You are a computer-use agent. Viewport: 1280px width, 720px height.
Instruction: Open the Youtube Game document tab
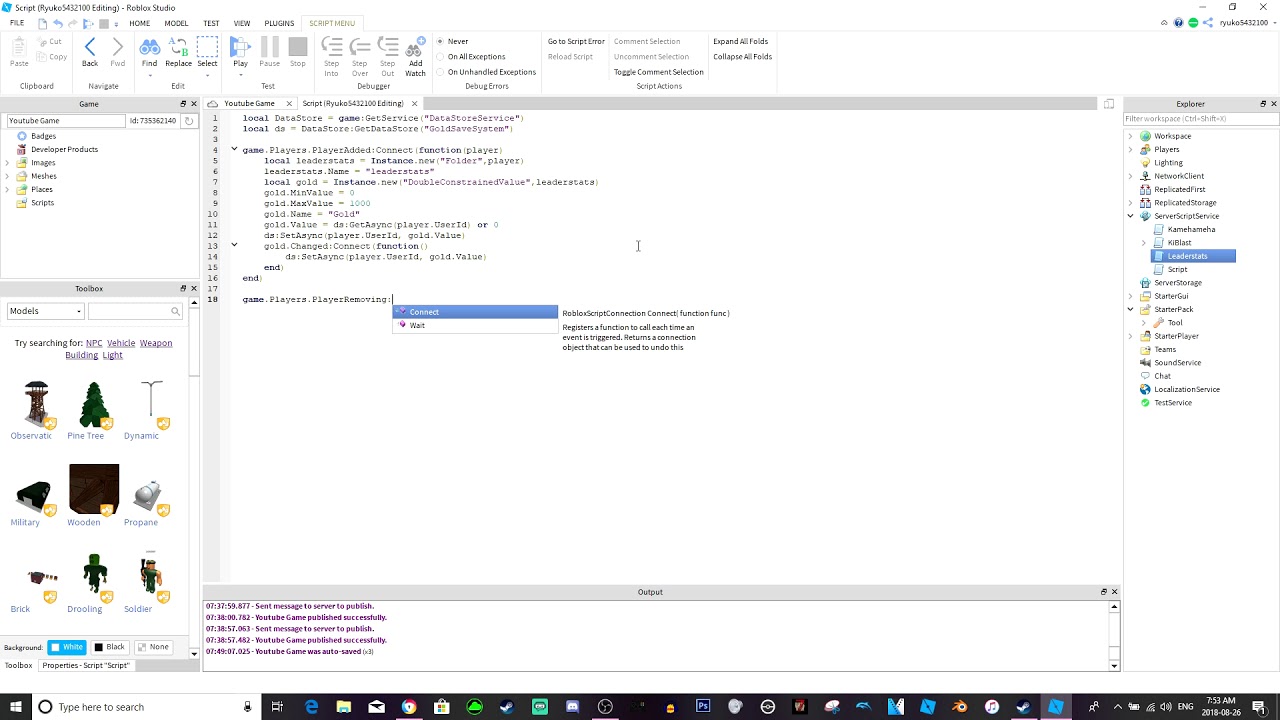249,103
